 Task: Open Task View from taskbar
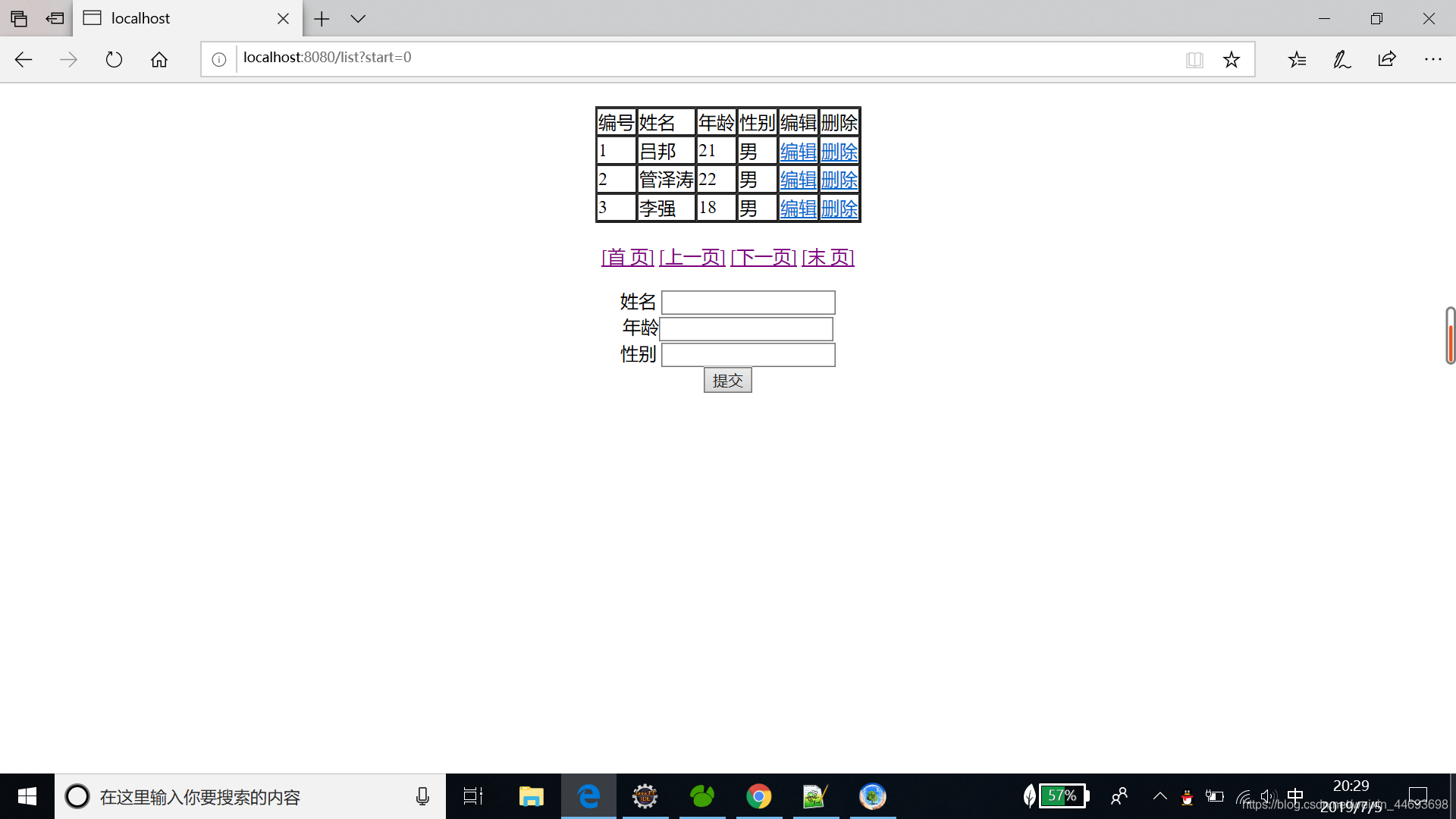[473, 796]
